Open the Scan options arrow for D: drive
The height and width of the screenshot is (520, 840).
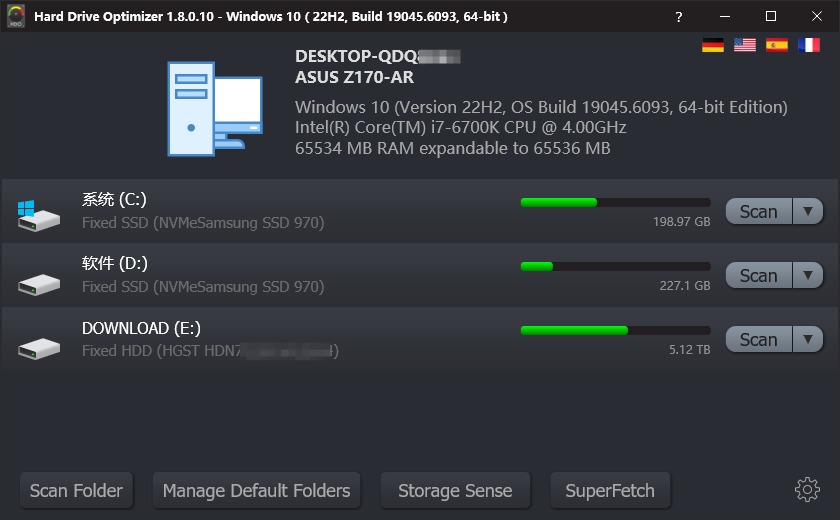808,275
